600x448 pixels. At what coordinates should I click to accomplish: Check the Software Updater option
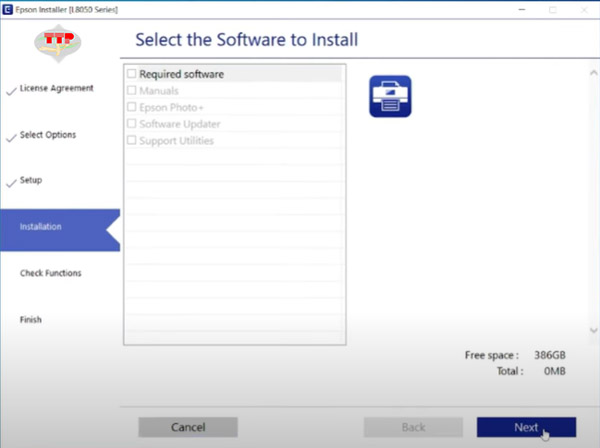(132, 124)
